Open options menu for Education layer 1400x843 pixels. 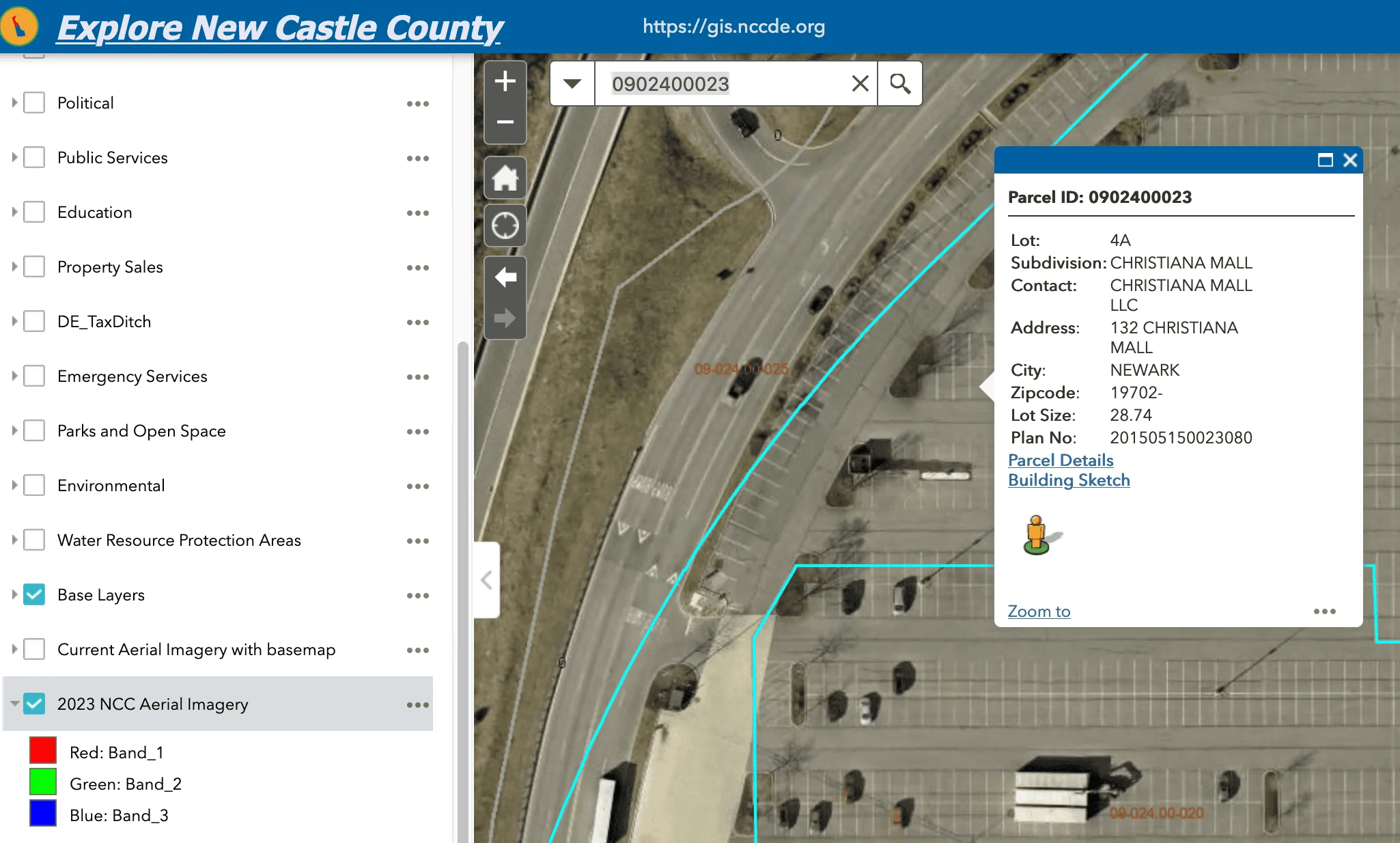(418, 213)
